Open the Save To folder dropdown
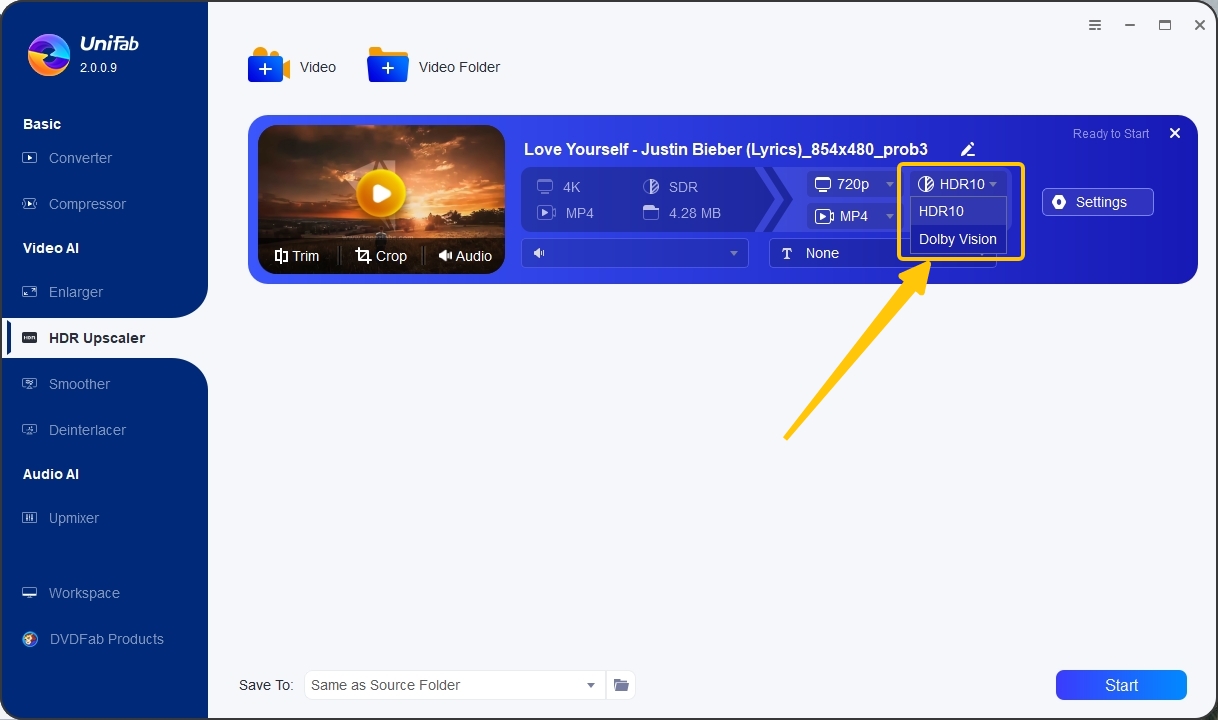 [454, 685]
